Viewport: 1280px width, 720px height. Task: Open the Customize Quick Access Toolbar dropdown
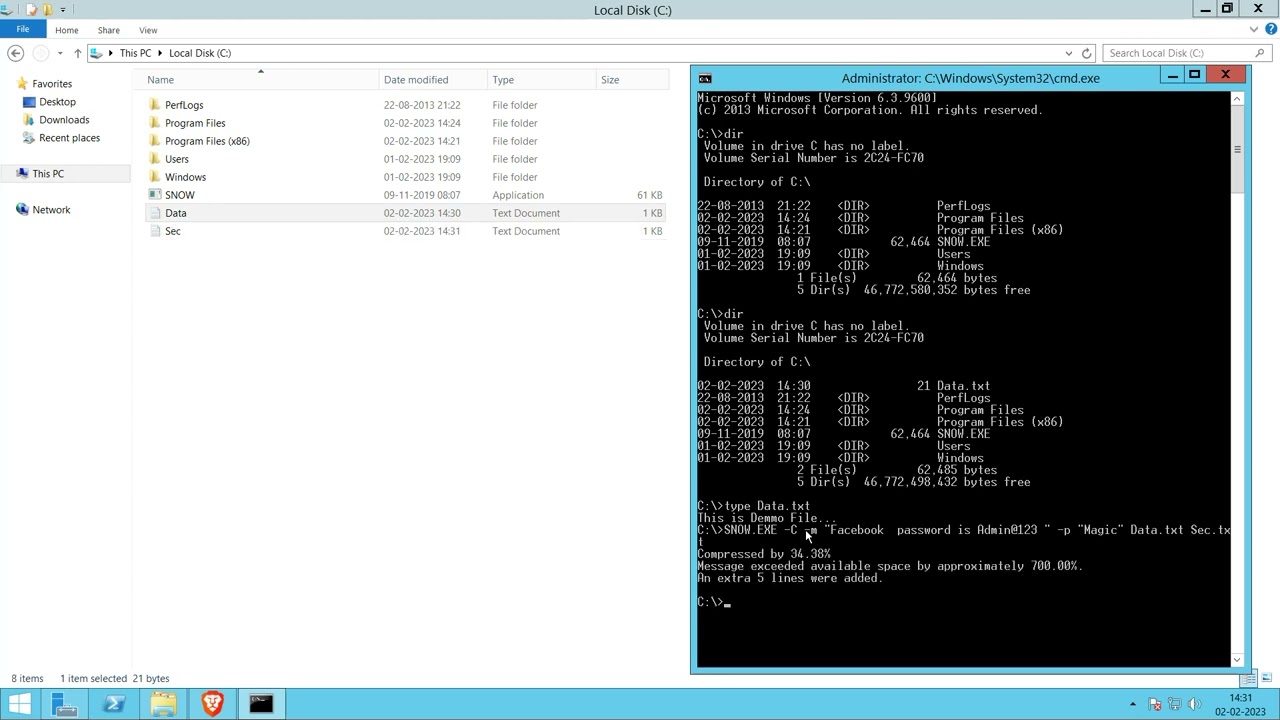coord(62,10)
